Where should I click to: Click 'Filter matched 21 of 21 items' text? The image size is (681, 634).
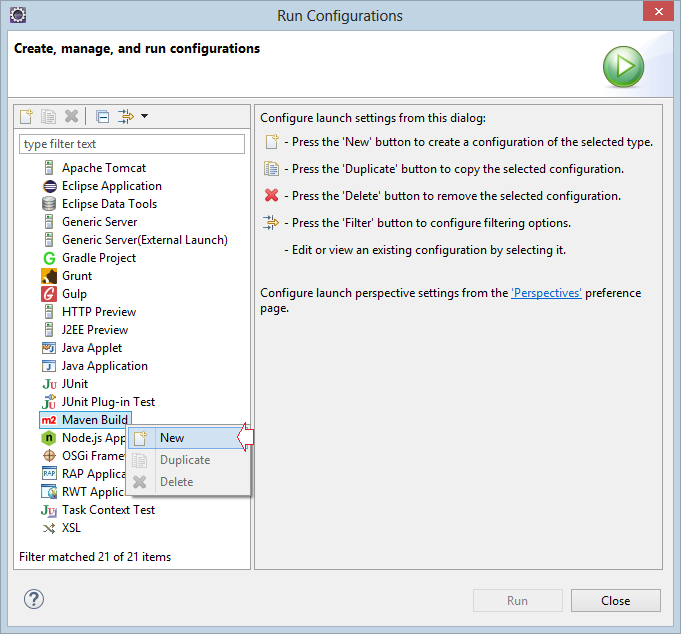point(95,557)
